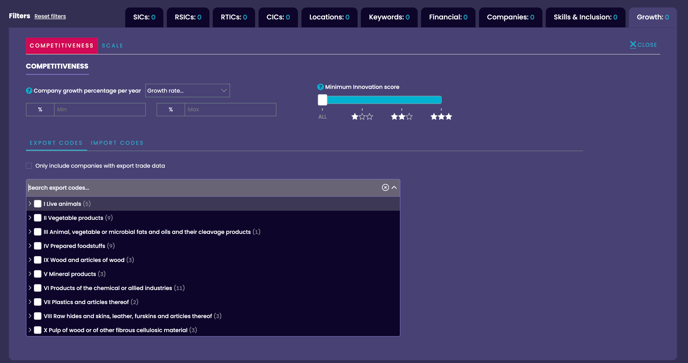This screenshot has height=363, width=688.
Task: Check the I Live animals box
Action: point(38,204)
